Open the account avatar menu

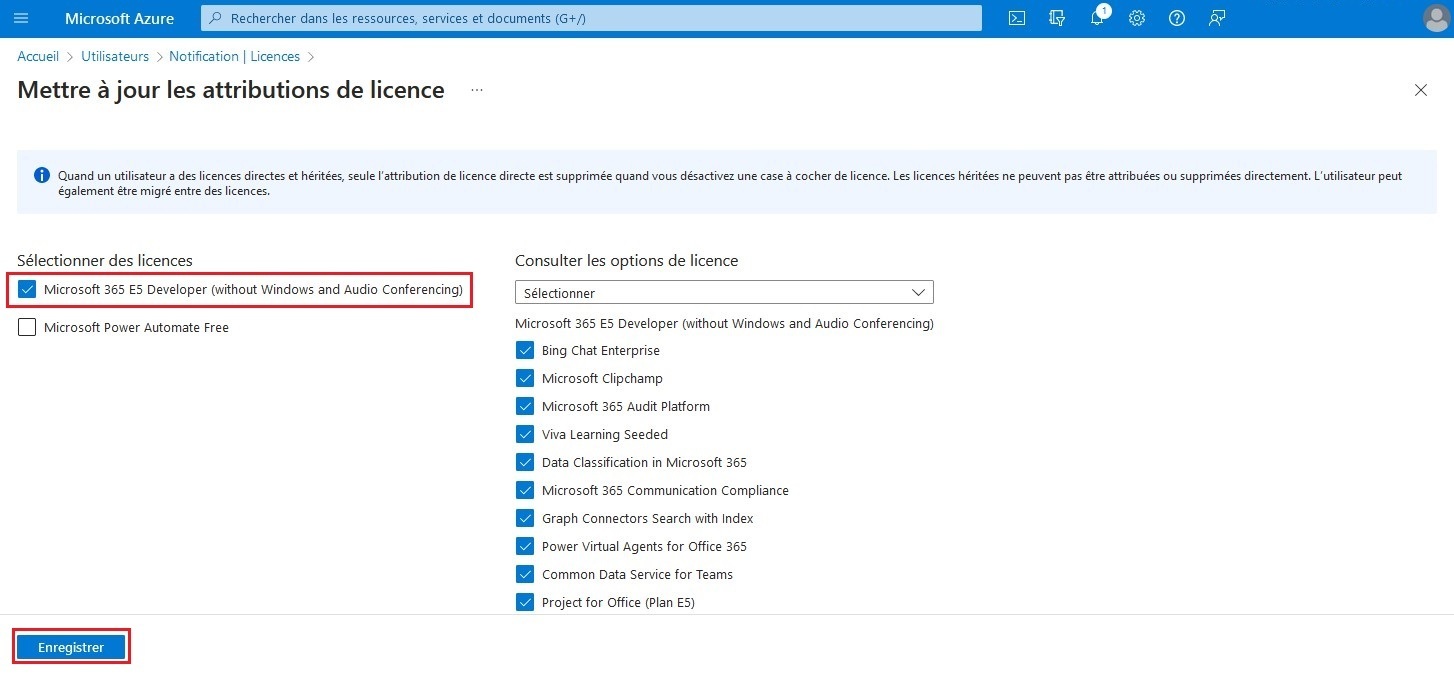click(1435, 18)
